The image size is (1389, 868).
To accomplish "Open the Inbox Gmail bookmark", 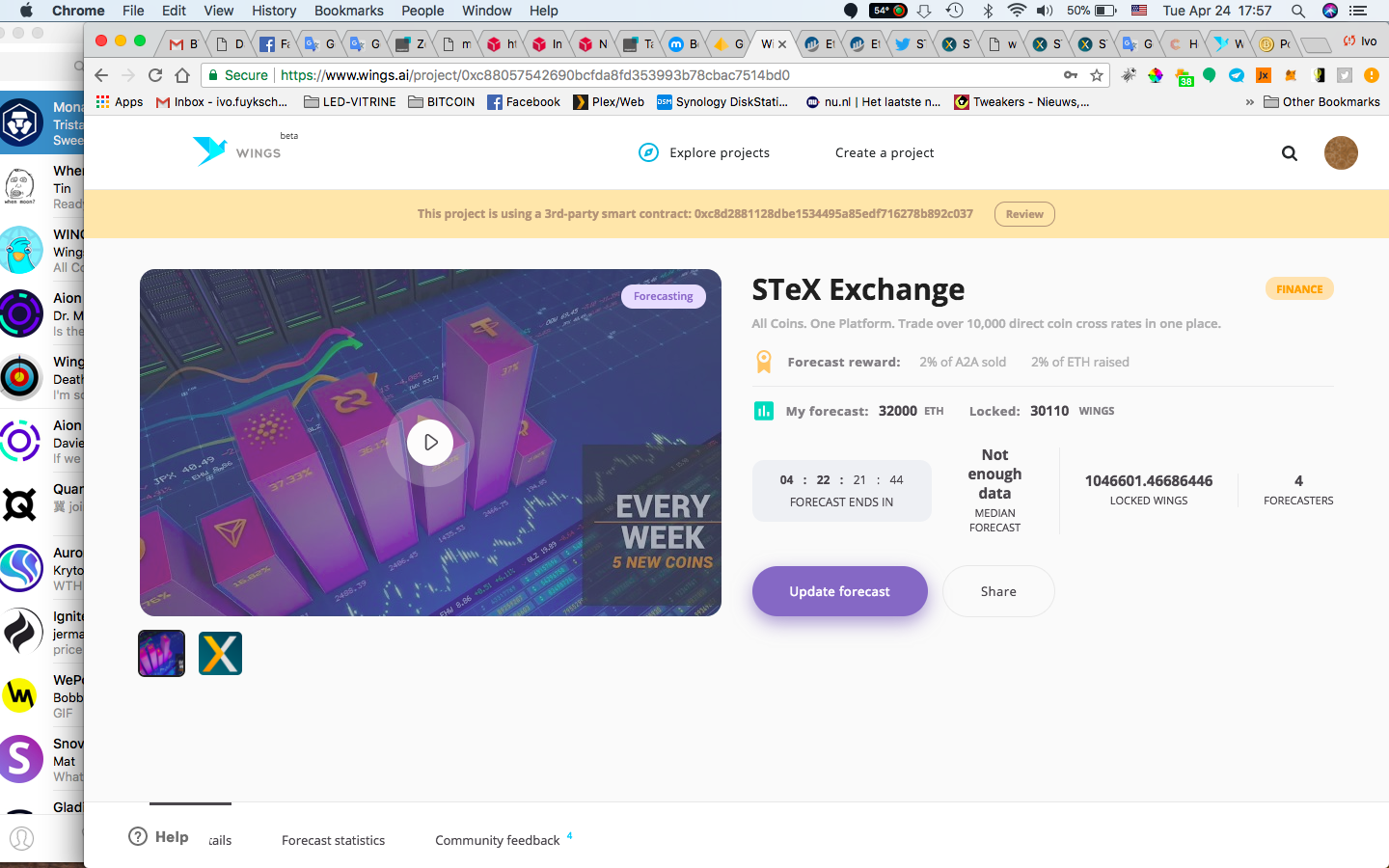I will (x=222, y=102).
